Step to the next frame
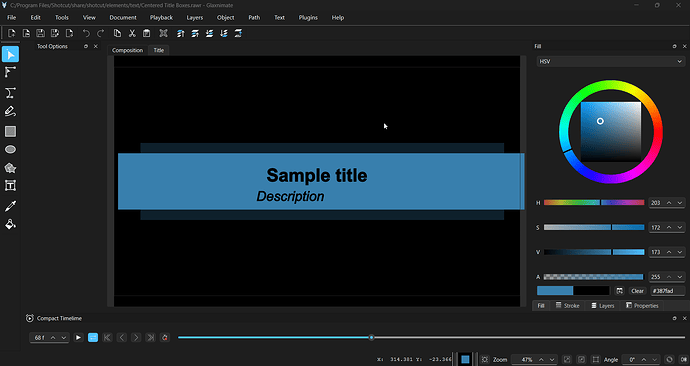Viewport: 690px width, 366px height. (x=136, y=337)
